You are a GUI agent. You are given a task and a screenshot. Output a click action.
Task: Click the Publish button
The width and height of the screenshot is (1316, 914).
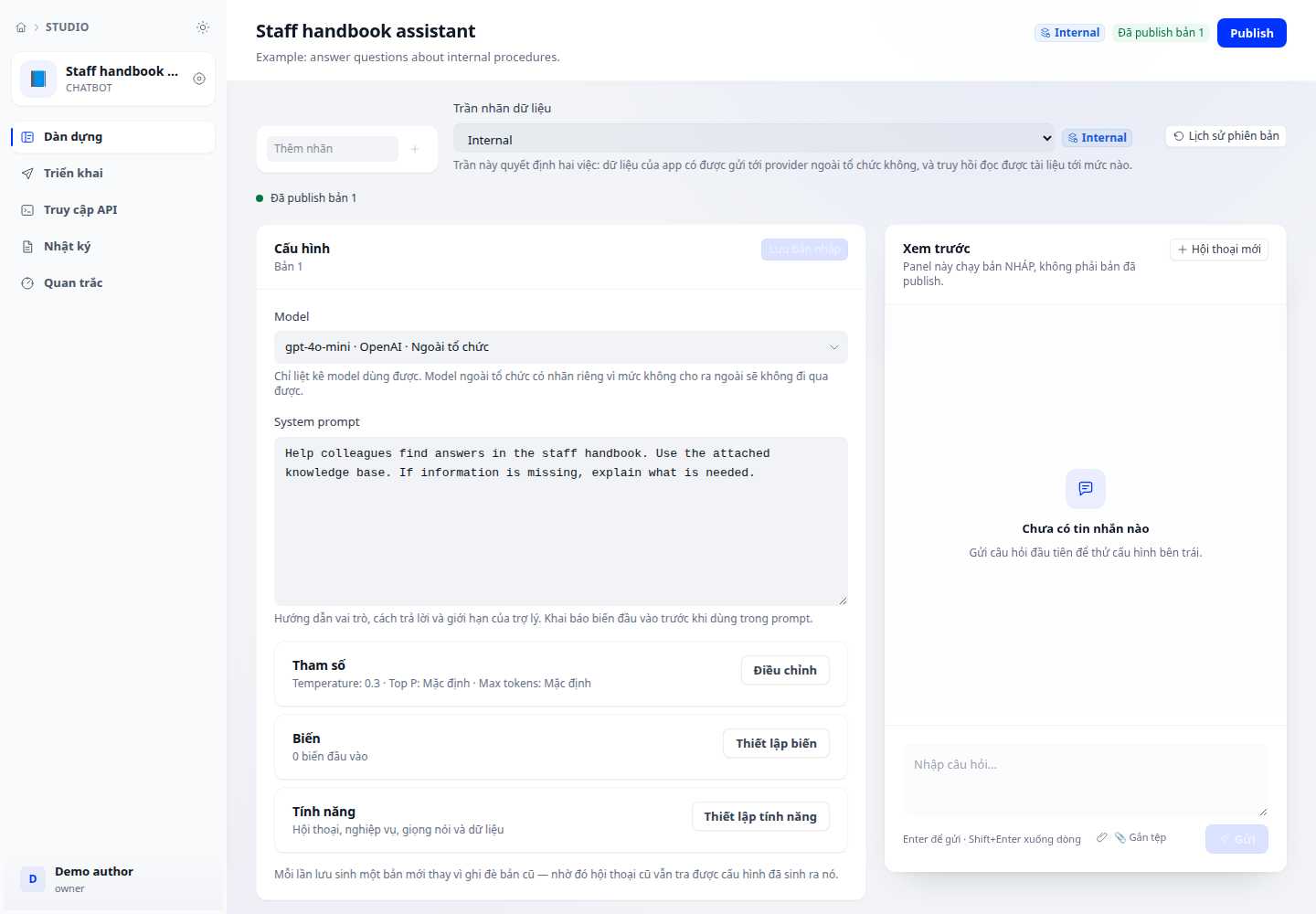tap(1252, 33)
